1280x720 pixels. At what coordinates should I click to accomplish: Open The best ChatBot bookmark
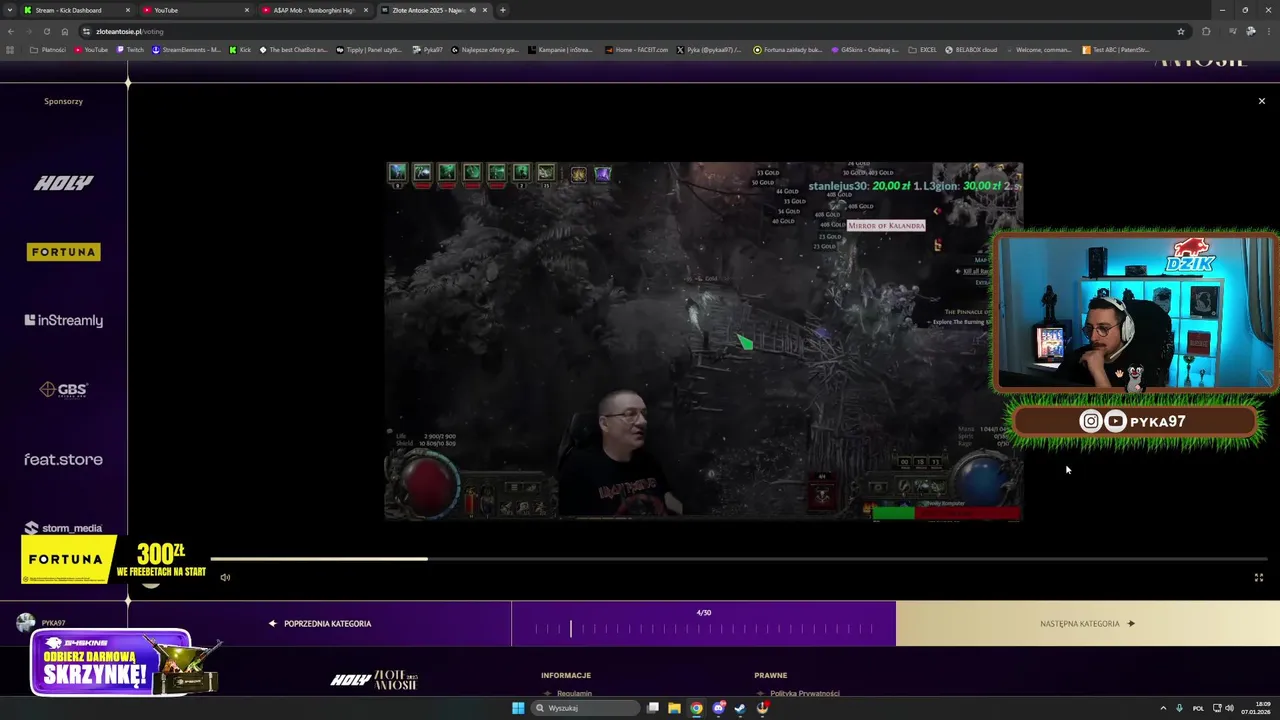coord(293,49)
